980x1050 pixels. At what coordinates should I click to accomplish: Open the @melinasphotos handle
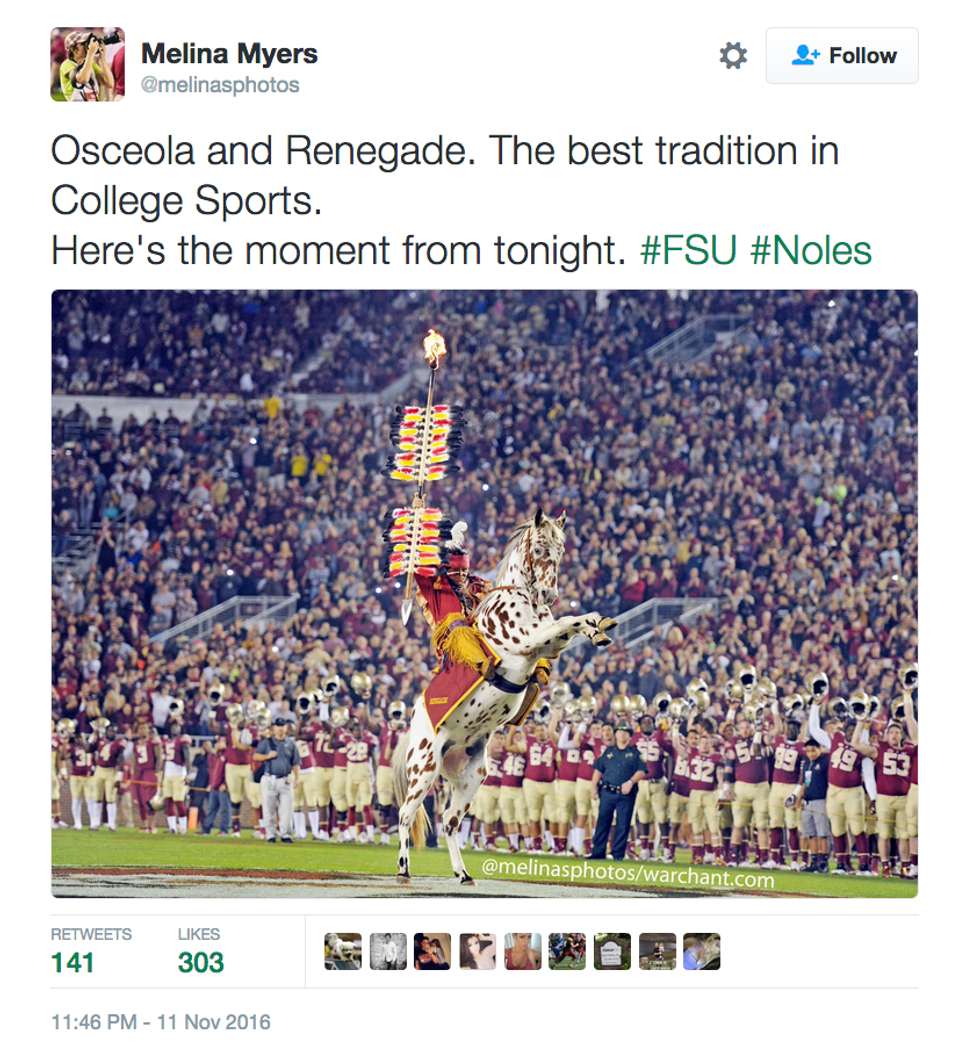point(220,85)
